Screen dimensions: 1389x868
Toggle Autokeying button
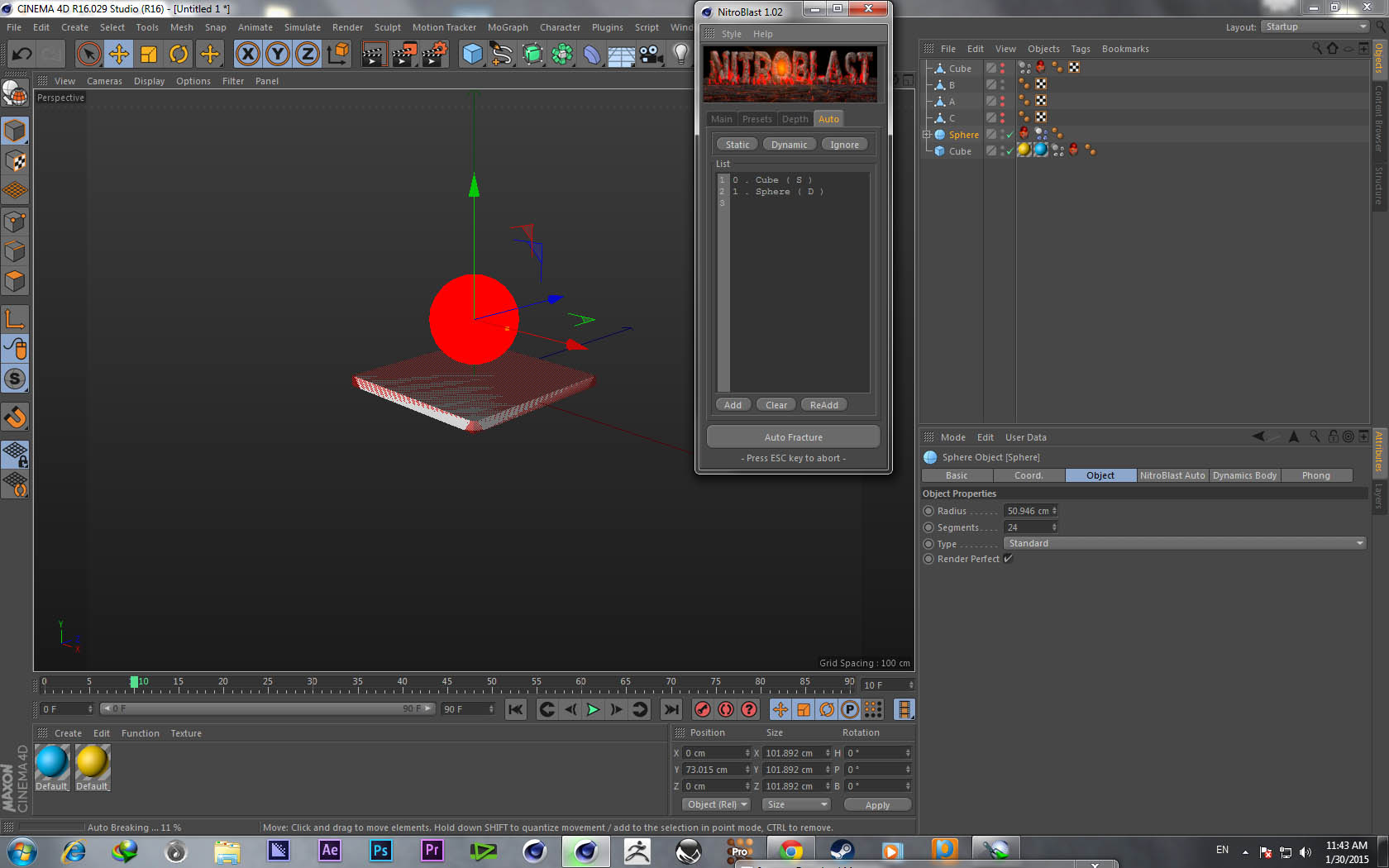pyautogui.click(x=726, y=709)
